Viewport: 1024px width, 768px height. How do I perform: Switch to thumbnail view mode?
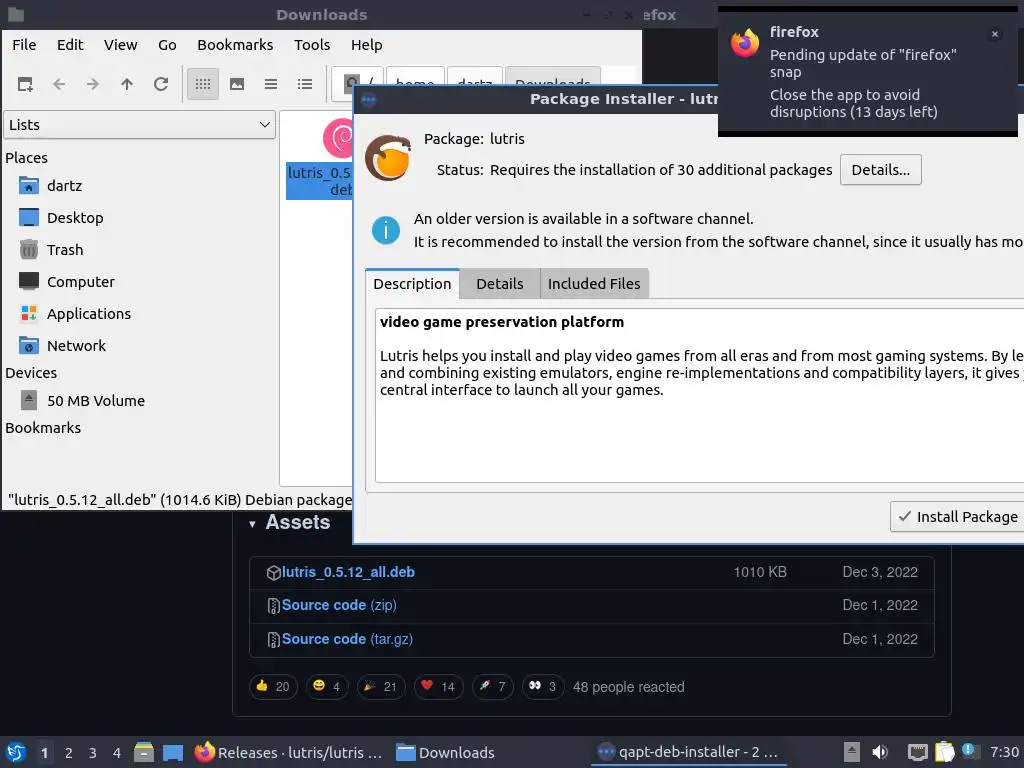pyautogui.click(x=237, y=84)
